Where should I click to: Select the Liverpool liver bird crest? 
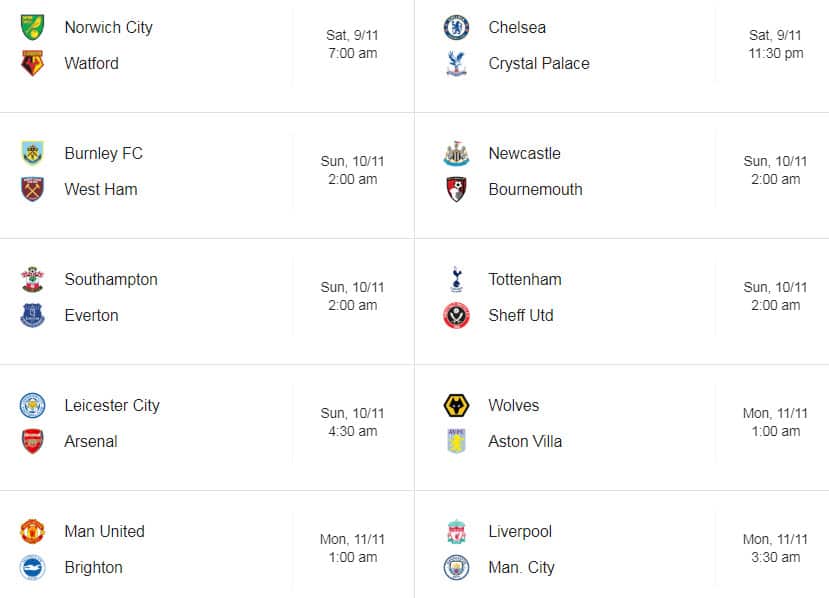coord(455,531)
